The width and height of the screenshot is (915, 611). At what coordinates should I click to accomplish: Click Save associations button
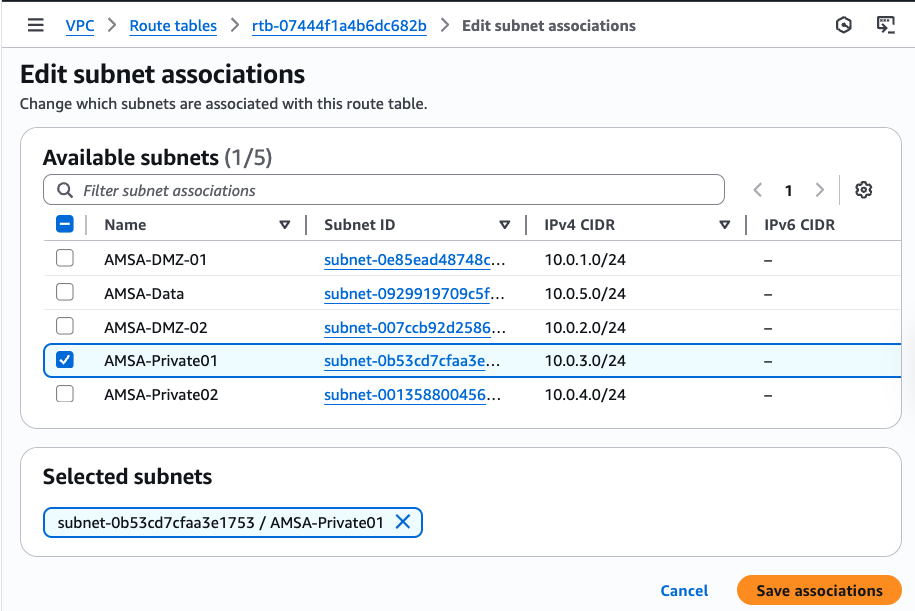pos(819,590)
